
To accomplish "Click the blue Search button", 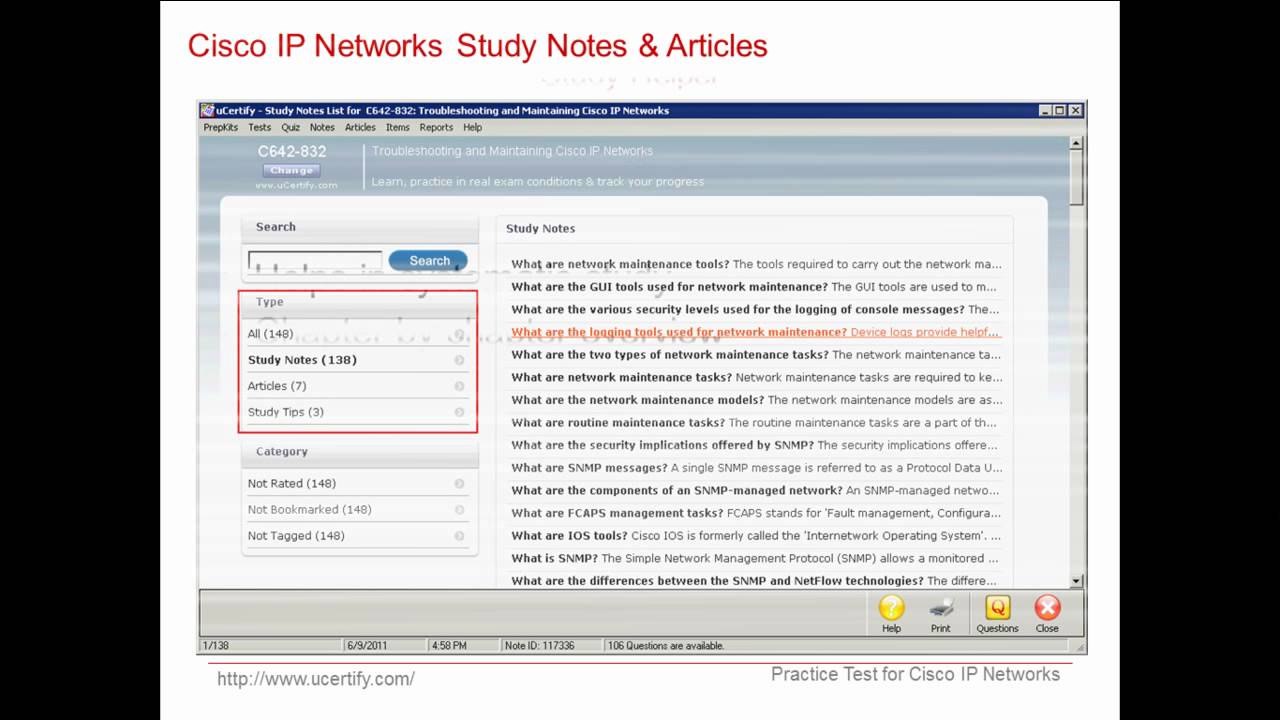I will [x=428, y=261].
